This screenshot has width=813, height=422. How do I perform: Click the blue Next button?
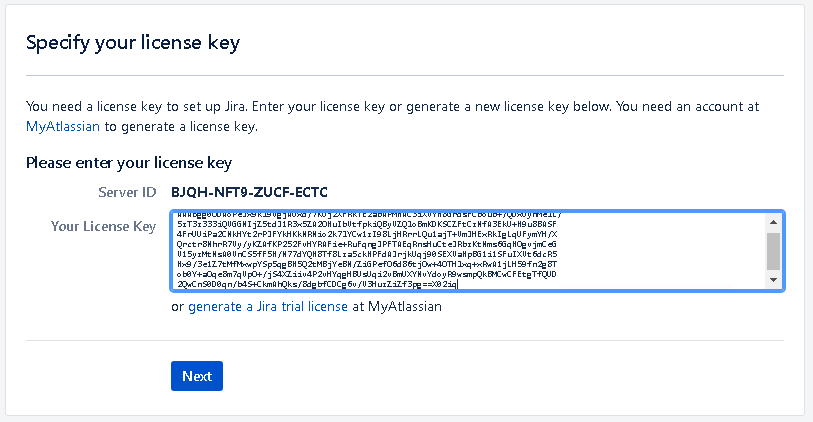point(196,376)
